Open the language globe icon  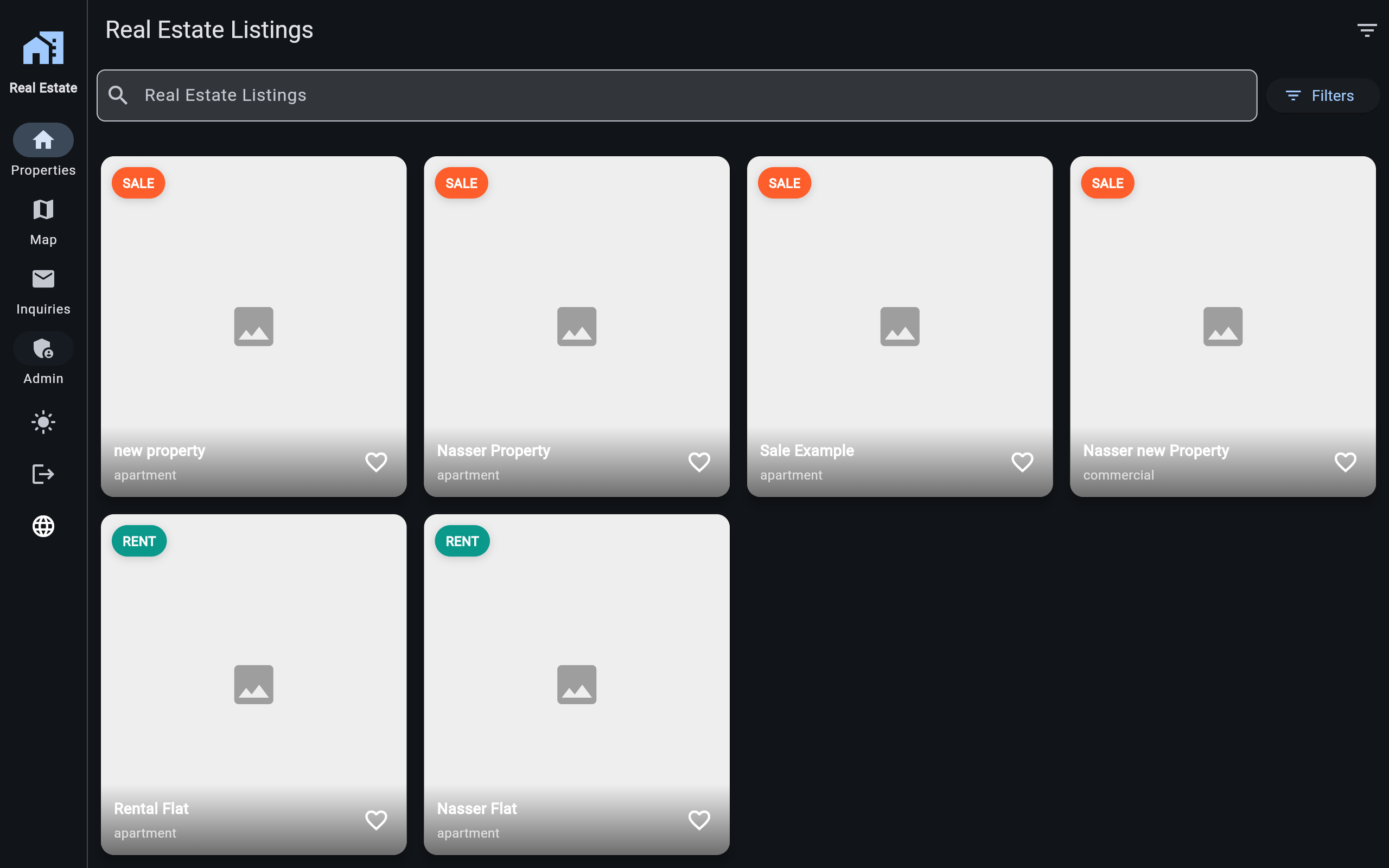[x=43, y=526]
